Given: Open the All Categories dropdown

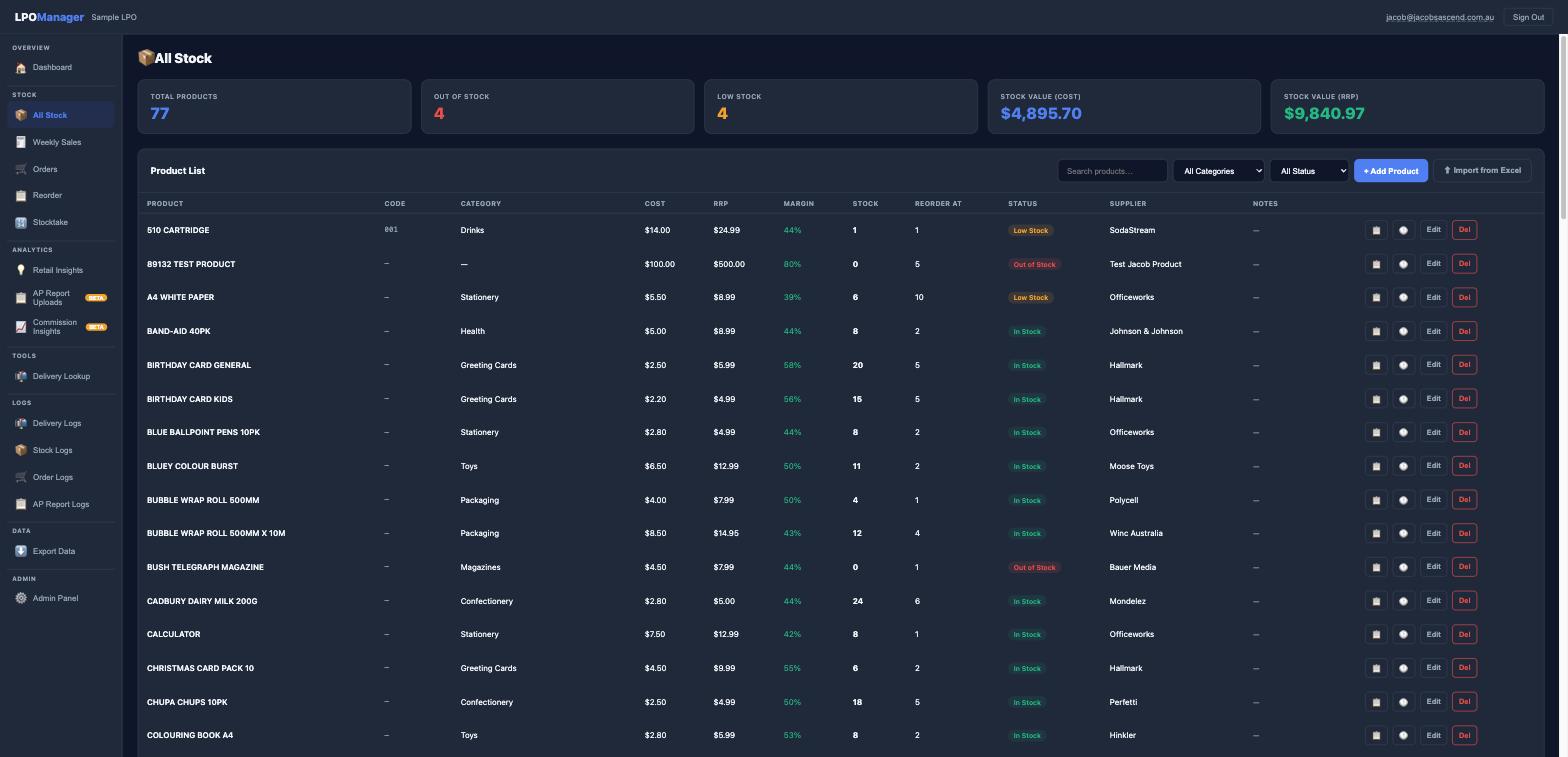Looking at the screenshot, I should 1218,171.
